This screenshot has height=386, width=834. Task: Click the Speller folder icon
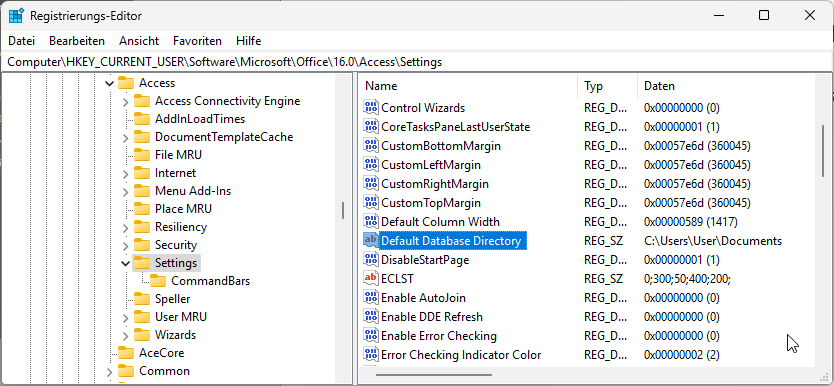click(141, 299)
